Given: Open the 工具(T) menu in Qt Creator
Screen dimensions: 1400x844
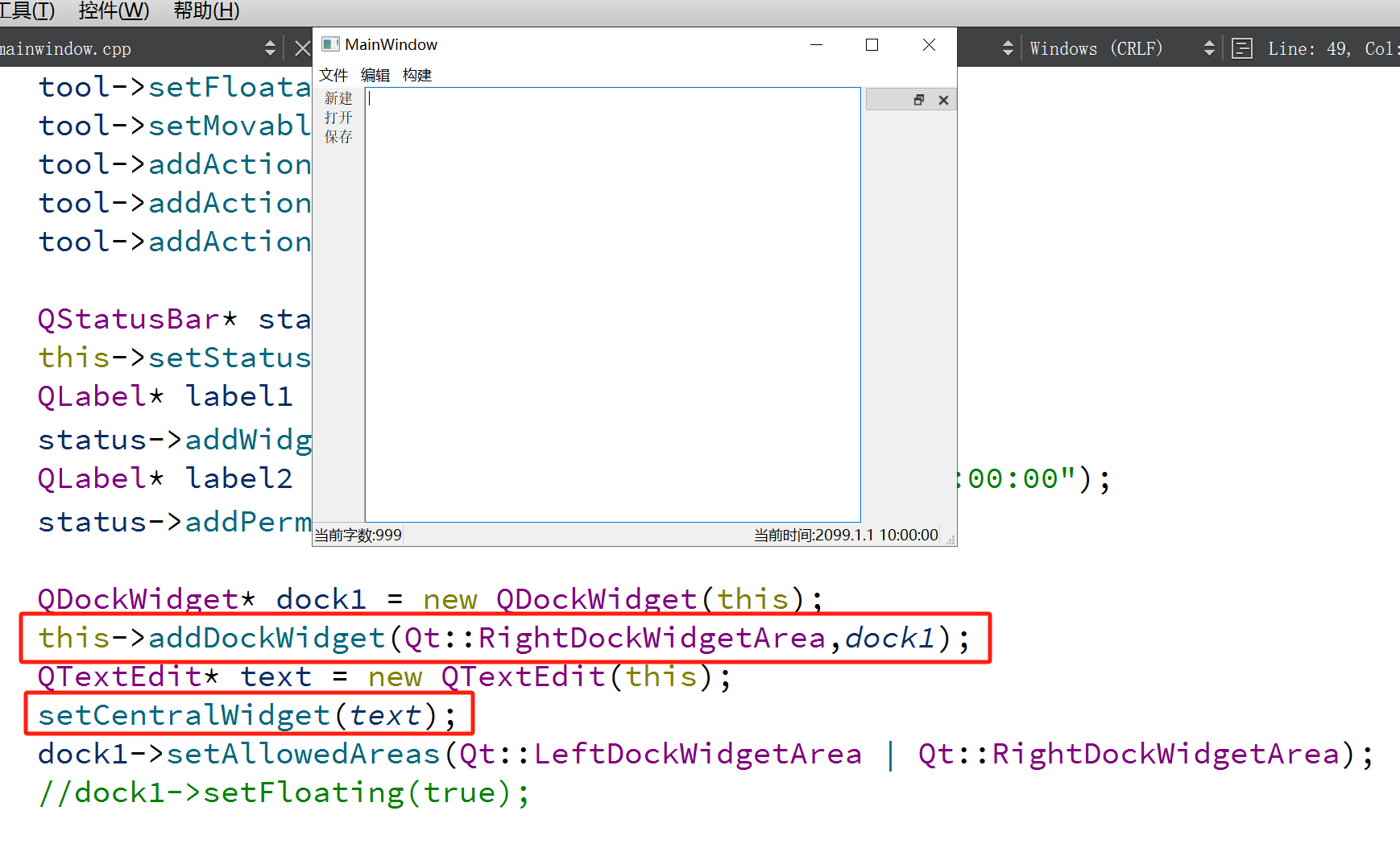Looking at the screenshot, I should [27, 10].
